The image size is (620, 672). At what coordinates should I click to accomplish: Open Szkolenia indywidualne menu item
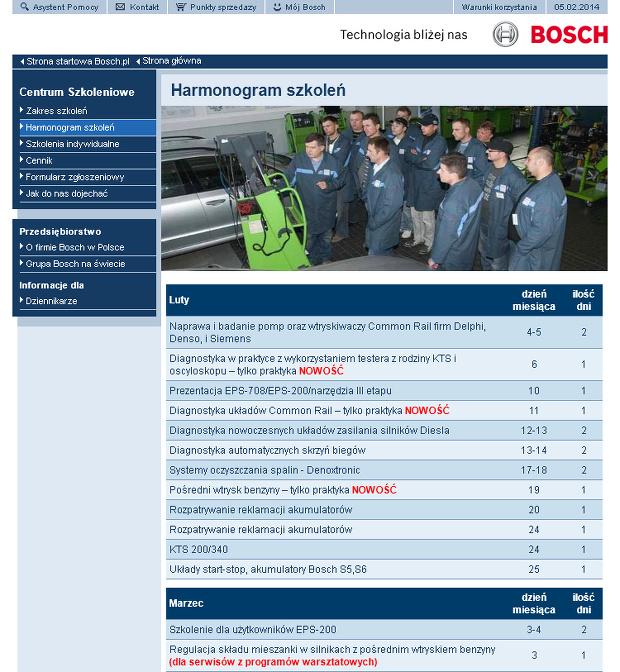pos(72,144)
